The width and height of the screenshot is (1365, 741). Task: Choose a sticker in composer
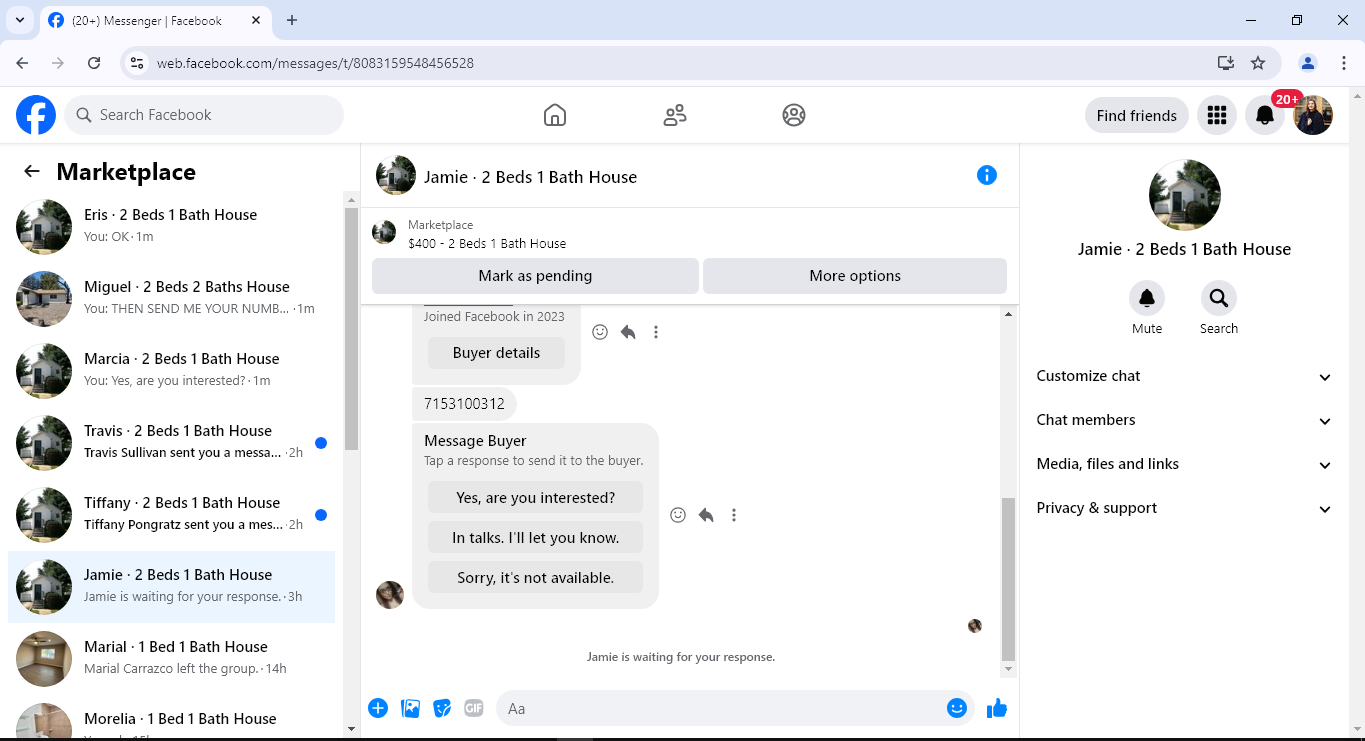(442, 708)
